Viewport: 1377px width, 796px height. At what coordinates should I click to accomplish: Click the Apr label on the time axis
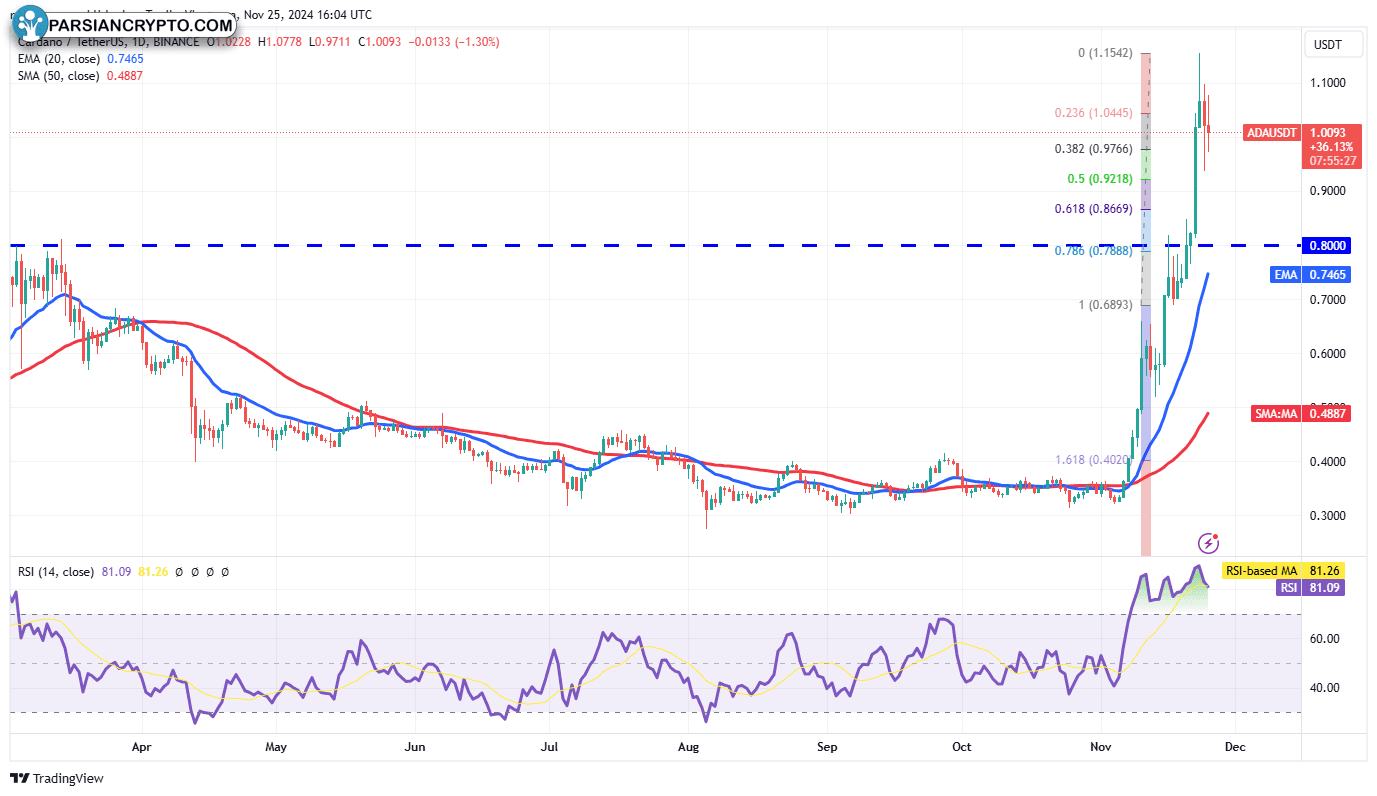pyautogui.click(x=141, y=746)
